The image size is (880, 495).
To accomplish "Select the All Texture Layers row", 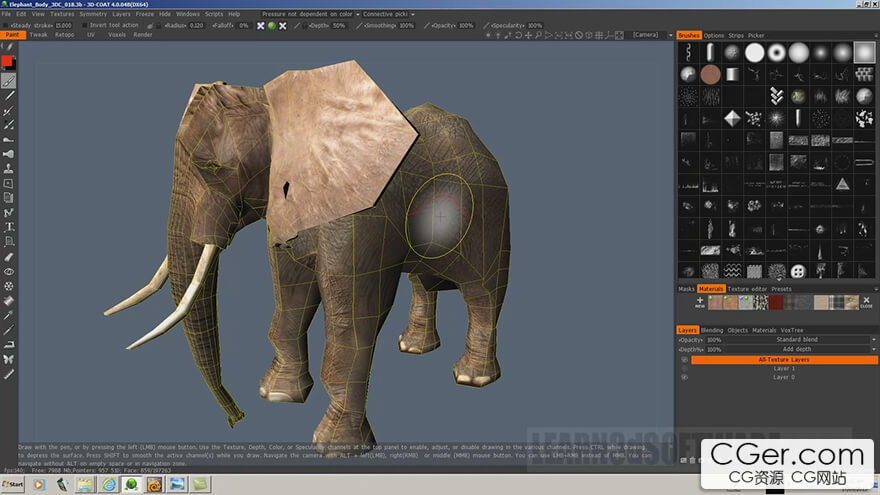I will pyautogui.click(x=784, y=360).
